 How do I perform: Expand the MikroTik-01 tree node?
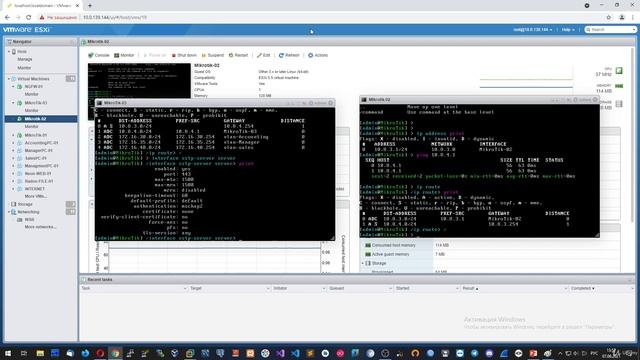(x=13, y=135)
